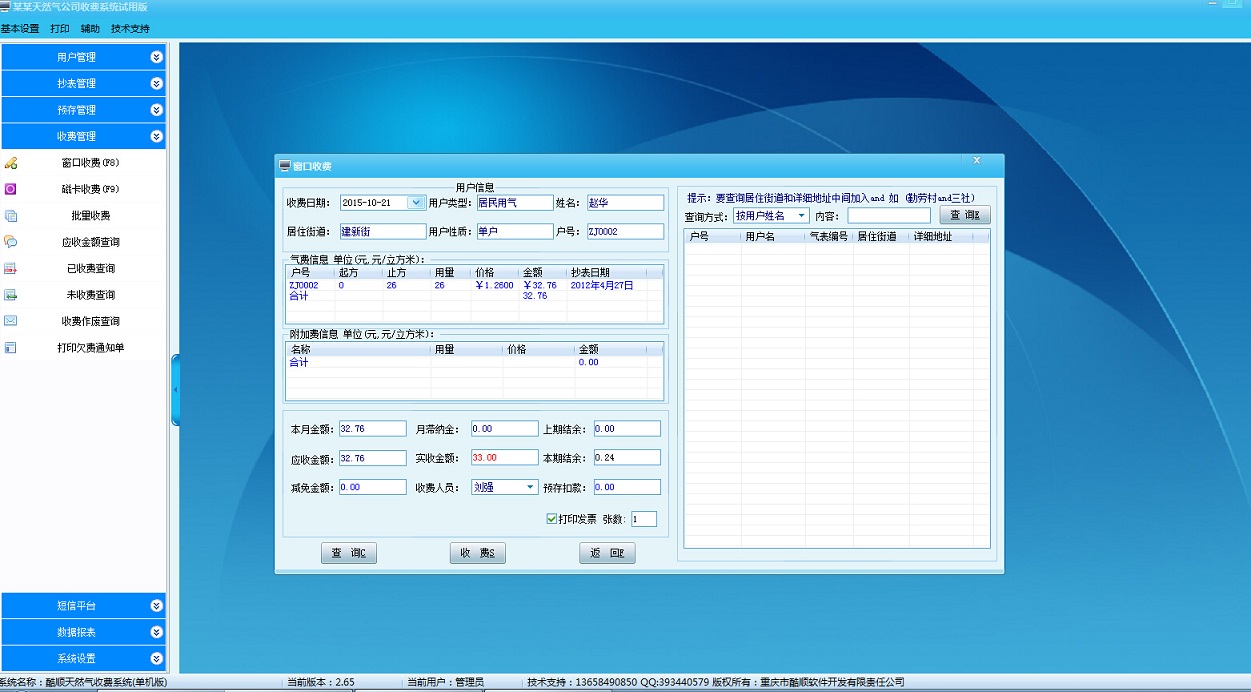
Task: Click the 抄表日期 column header
Action: [x=607, y=272]
